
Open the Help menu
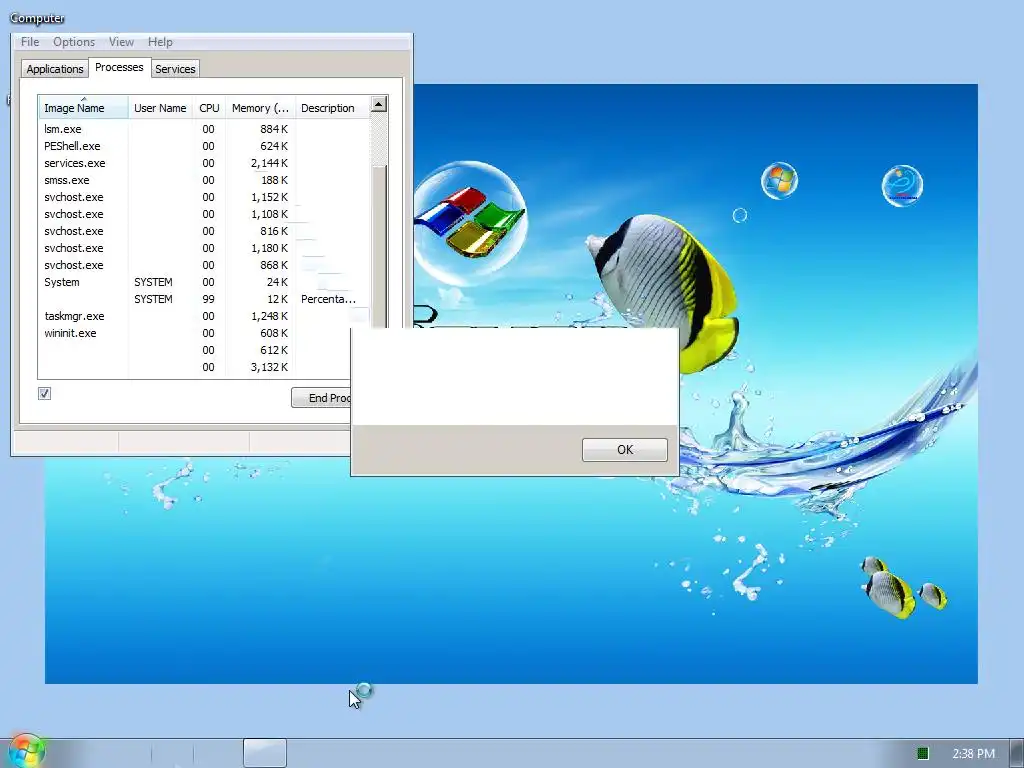point(160,42)
